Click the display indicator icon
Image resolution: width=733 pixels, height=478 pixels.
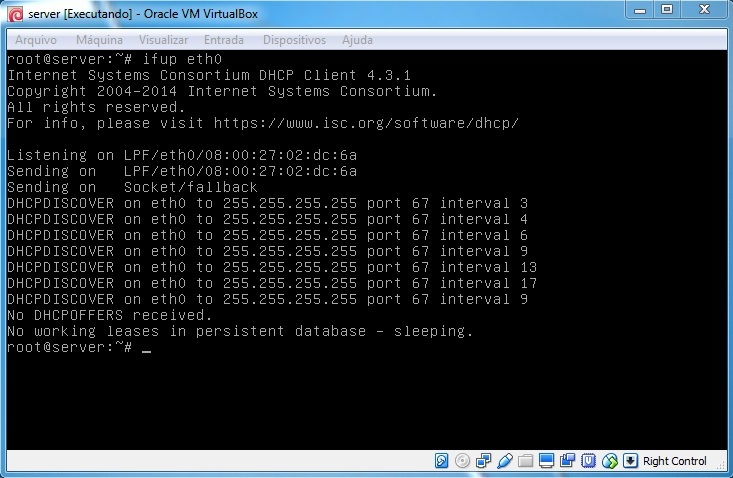click(546, 461)
